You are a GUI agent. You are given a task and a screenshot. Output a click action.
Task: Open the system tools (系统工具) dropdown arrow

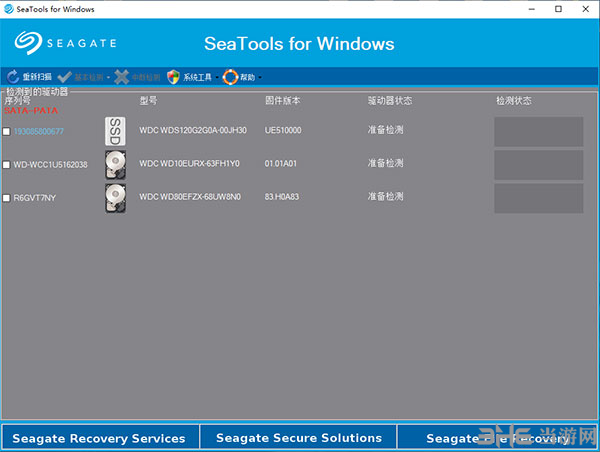(x=217, y=78)
